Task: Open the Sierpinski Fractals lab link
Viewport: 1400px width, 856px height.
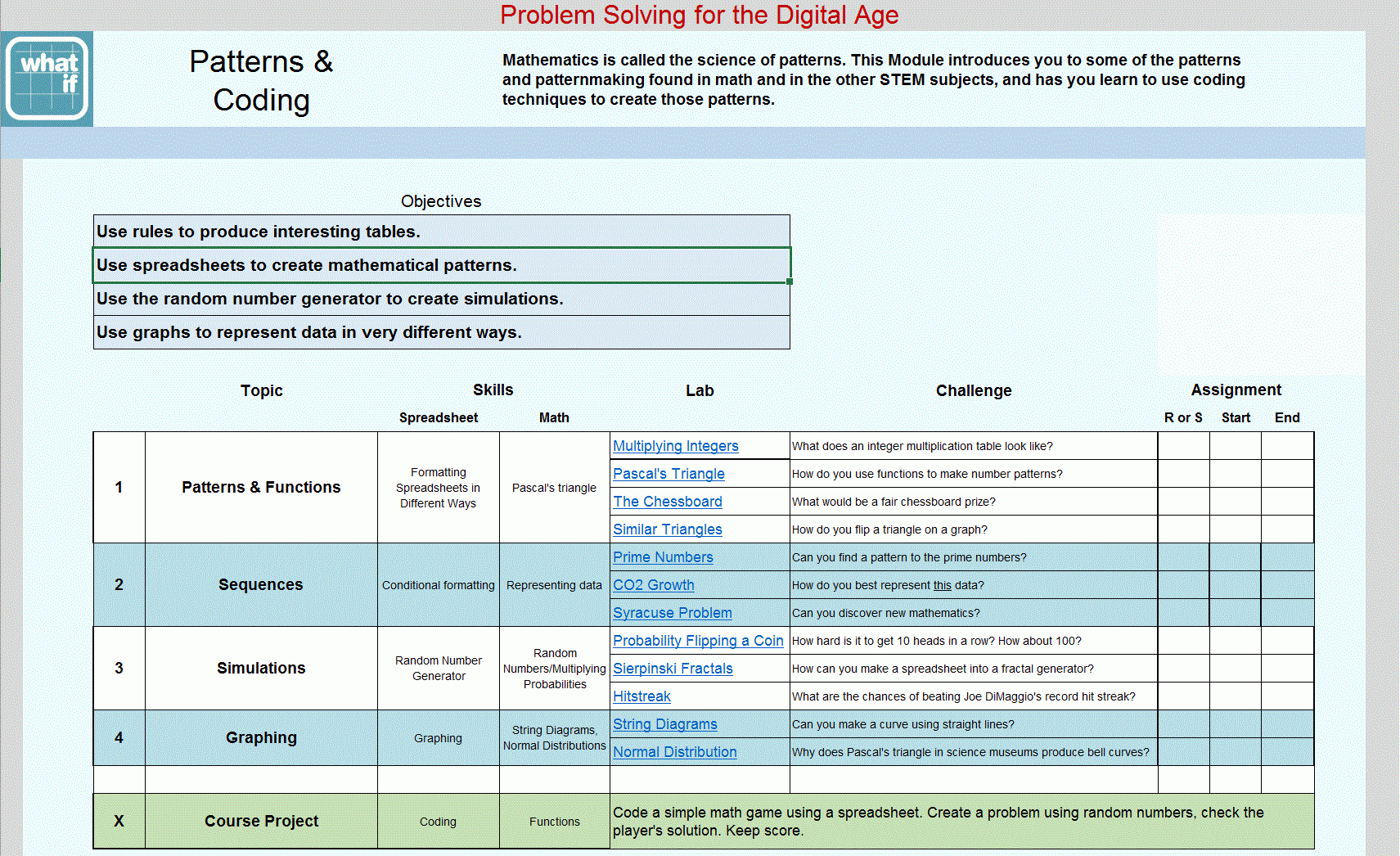Action: (673, 669)
